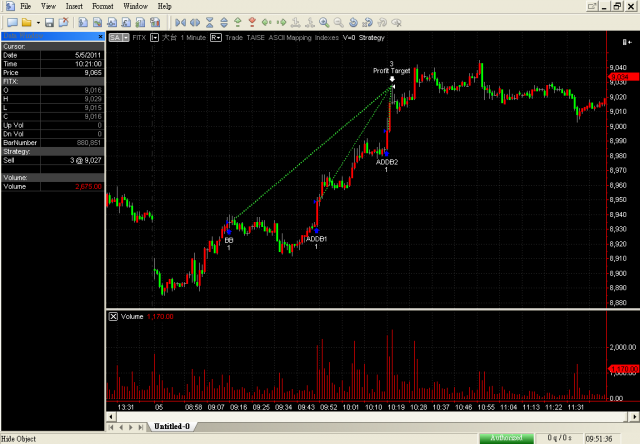Viewport: 640px width, 444px height.
Task: Click the Strategy label in chart status line
Action: pos(371,38)
